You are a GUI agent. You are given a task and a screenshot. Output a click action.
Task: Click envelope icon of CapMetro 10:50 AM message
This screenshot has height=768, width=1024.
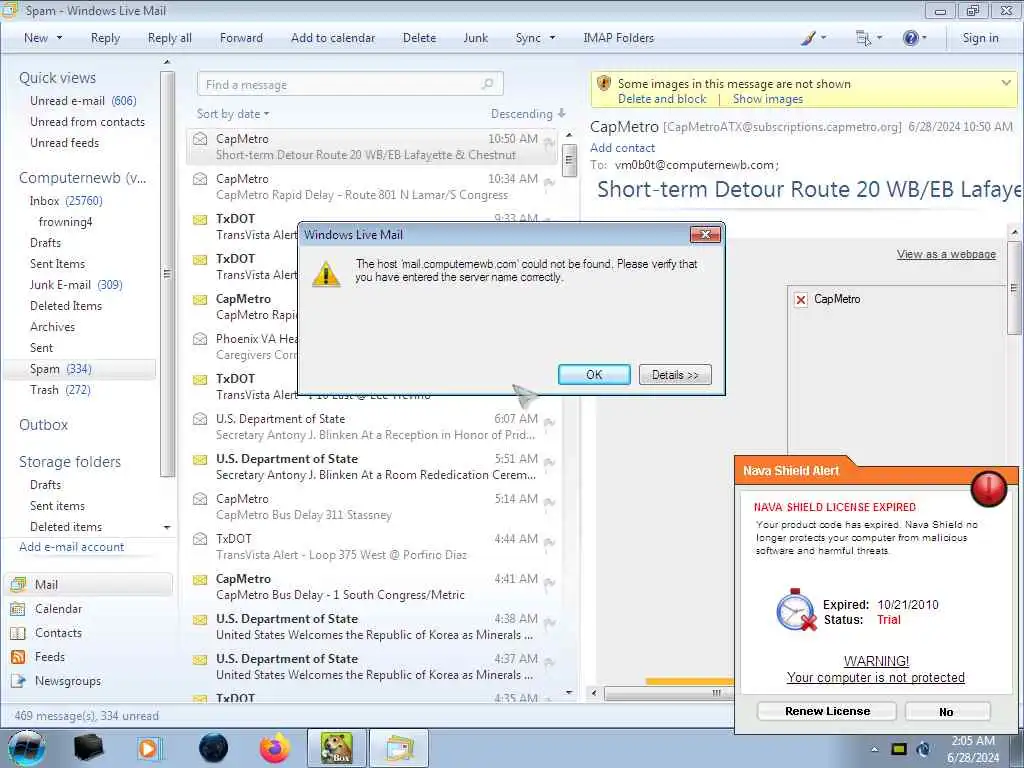click(x=200, y=138)
